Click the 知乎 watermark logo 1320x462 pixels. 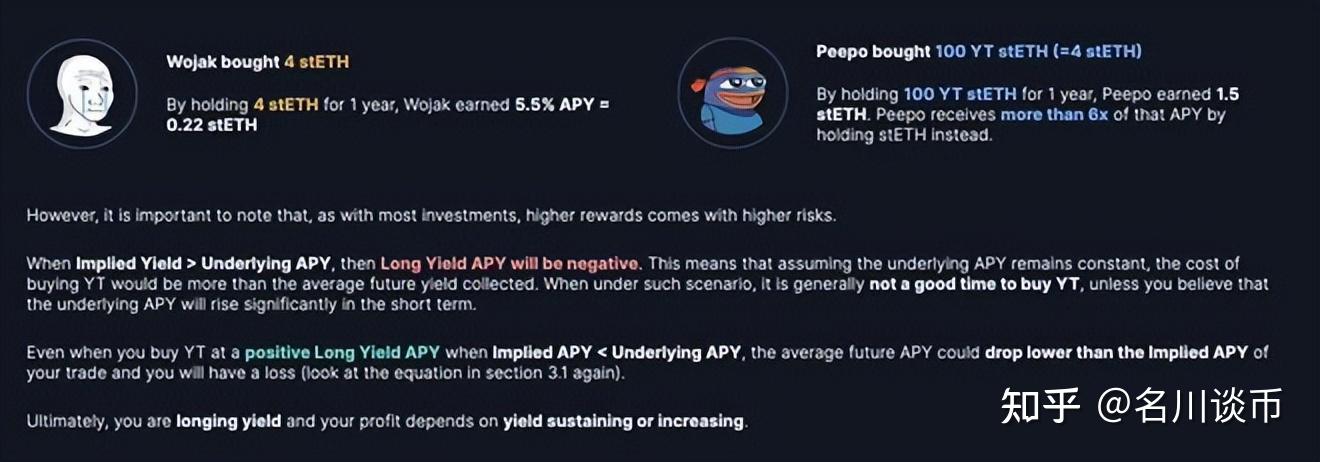click(1040, 406)
